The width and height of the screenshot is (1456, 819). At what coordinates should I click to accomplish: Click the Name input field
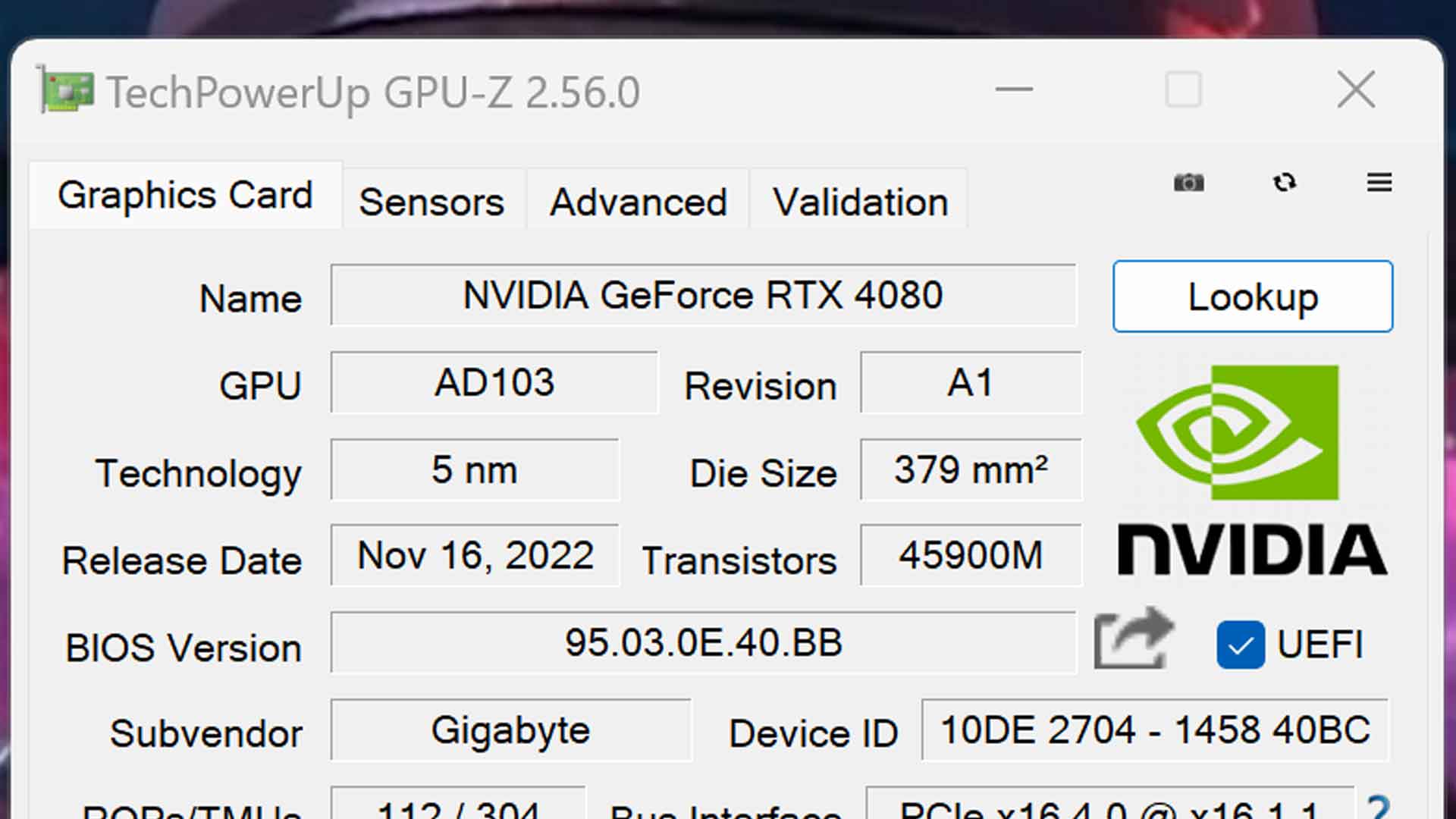[700, 296]
